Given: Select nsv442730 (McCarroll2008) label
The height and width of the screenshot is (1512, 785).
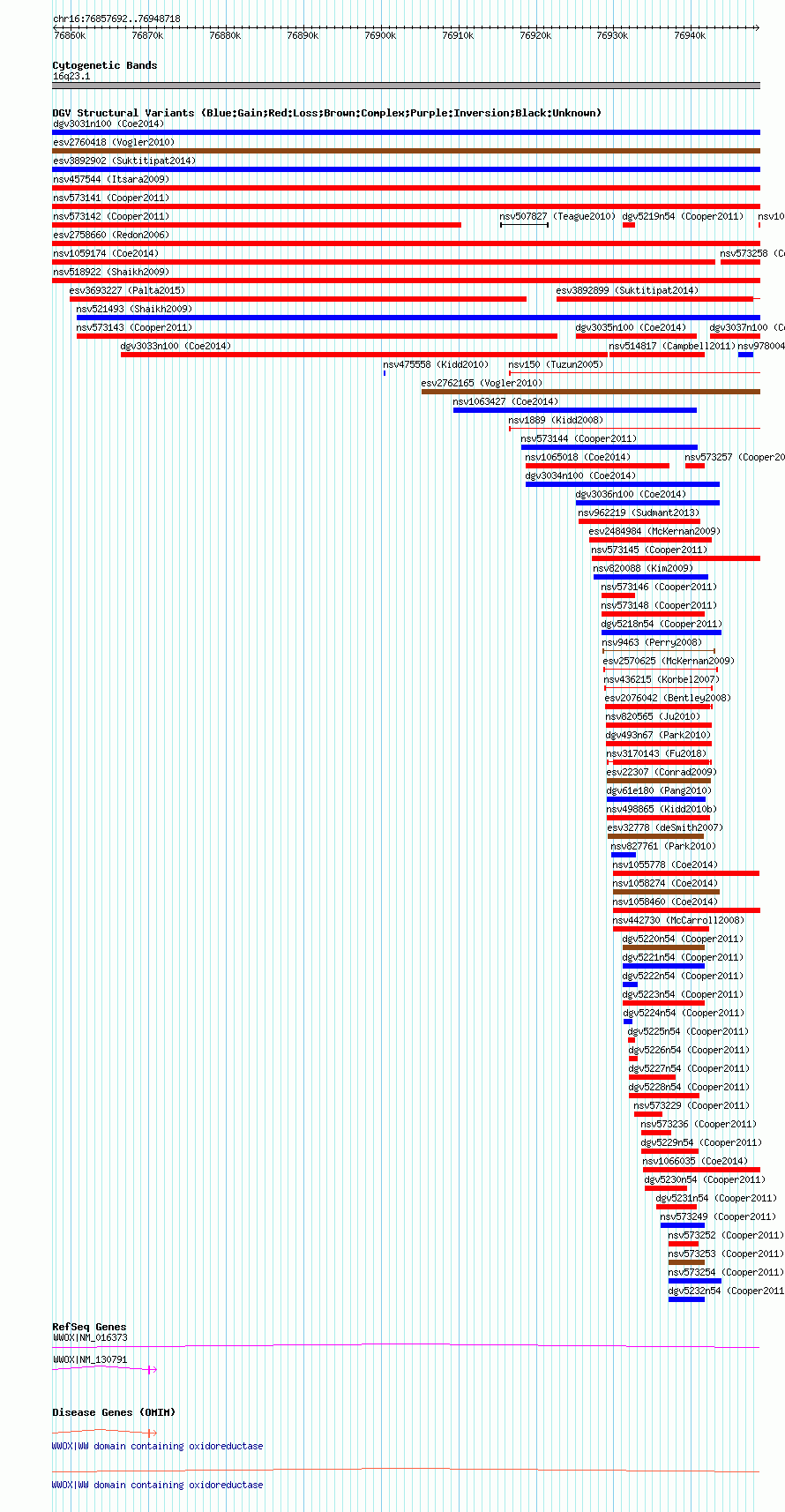Looking at the screenshot, I should (679, 920).
